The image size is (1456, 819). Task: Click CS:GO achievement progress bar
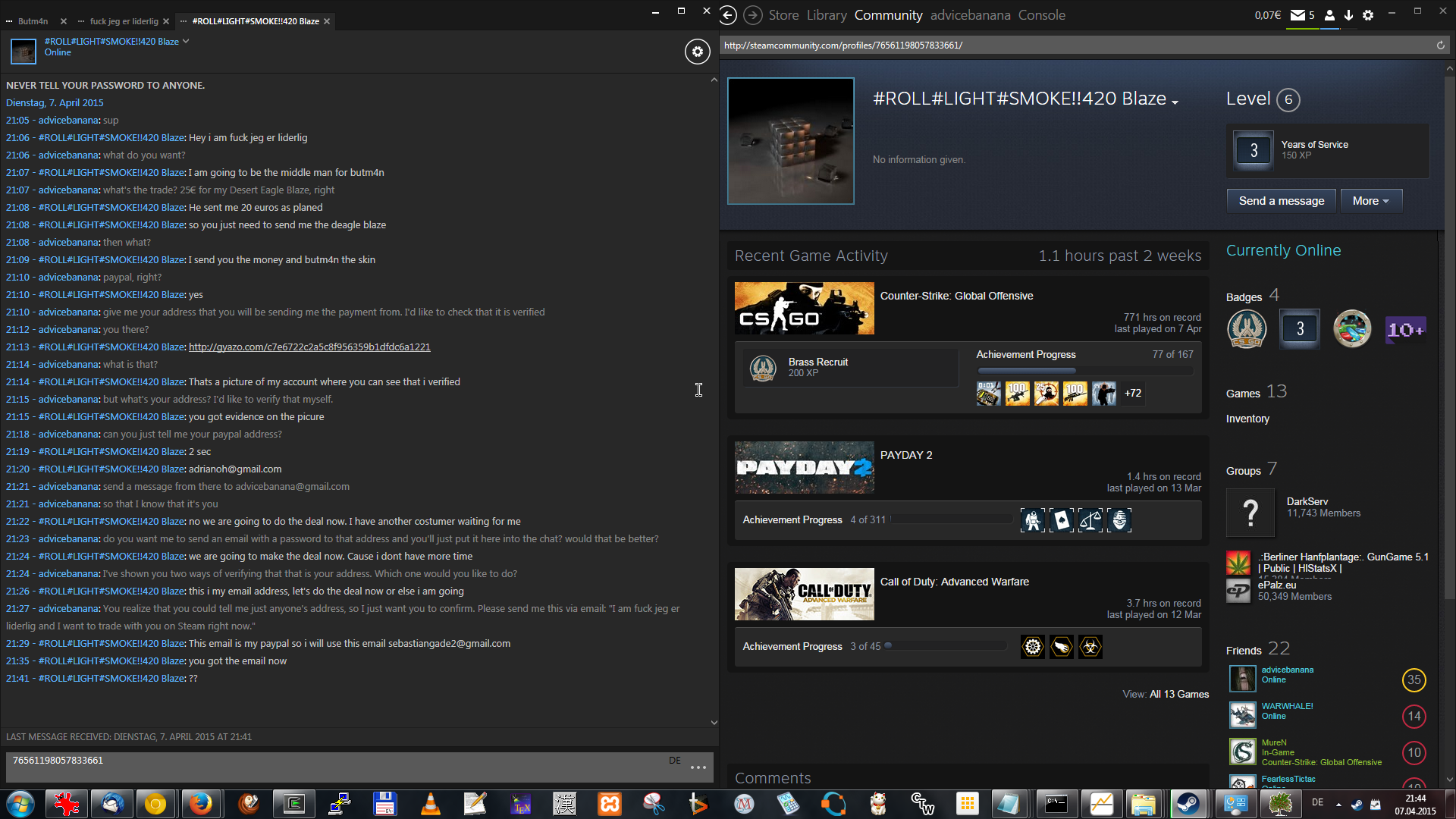[1084, 371]
